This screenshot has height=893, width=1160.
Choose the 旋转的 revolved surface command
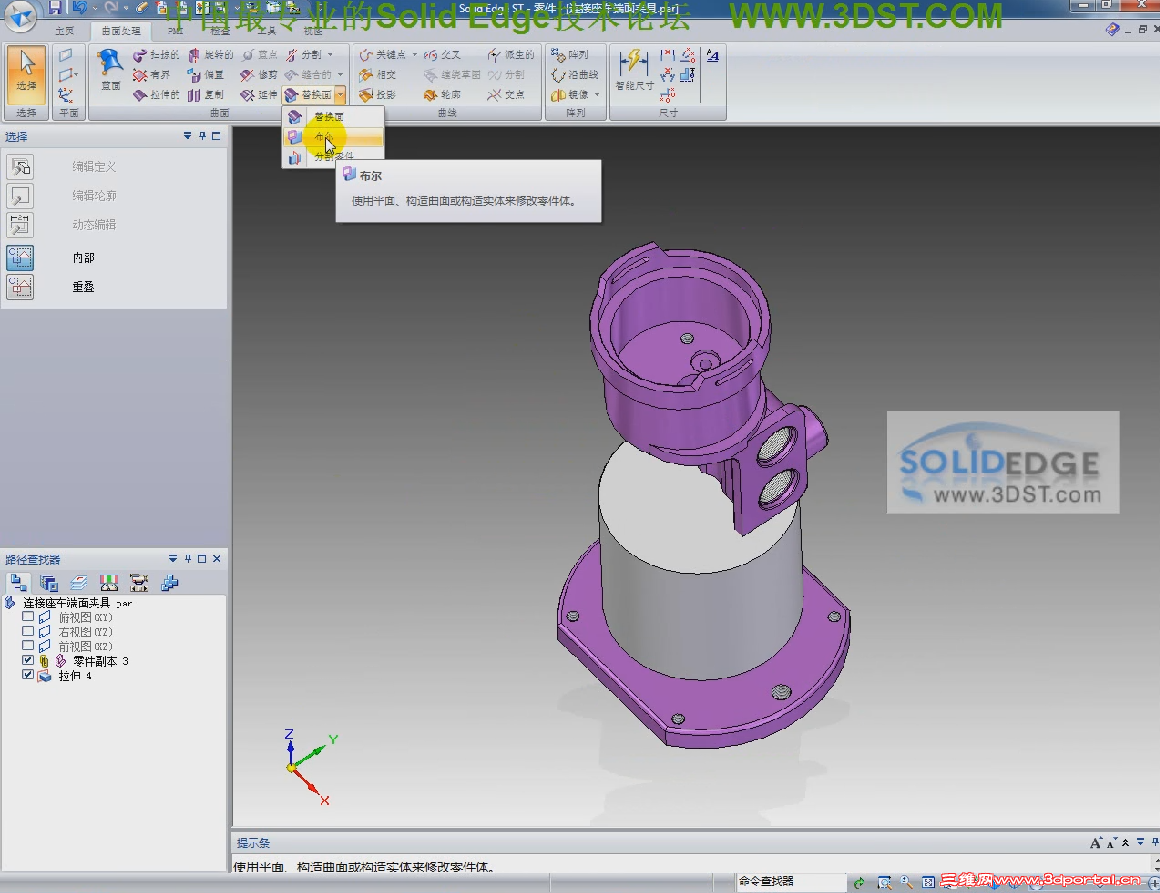[210, 55]
